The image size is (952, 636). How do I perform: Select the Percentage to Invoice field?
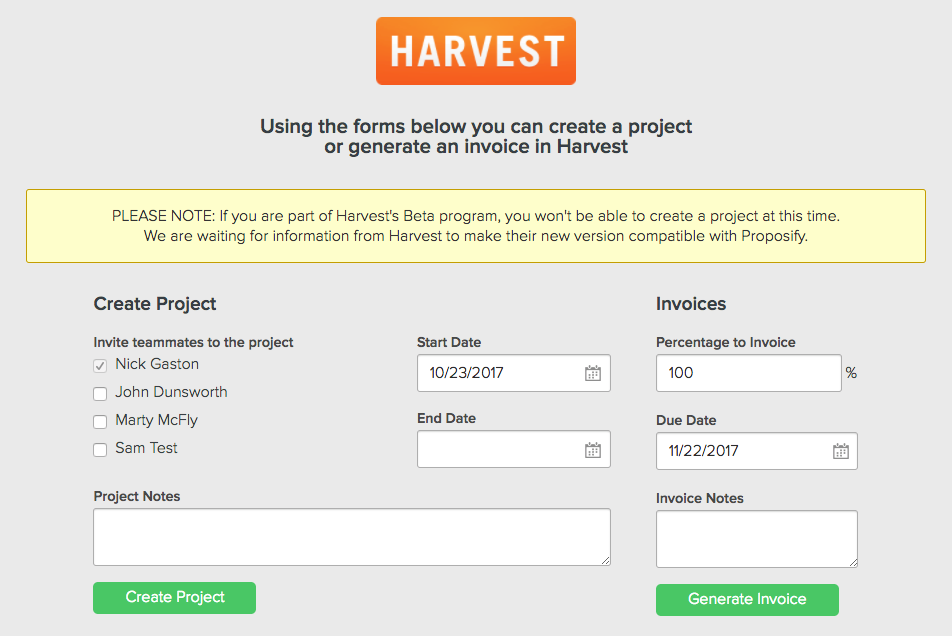(x=748, y=373)
